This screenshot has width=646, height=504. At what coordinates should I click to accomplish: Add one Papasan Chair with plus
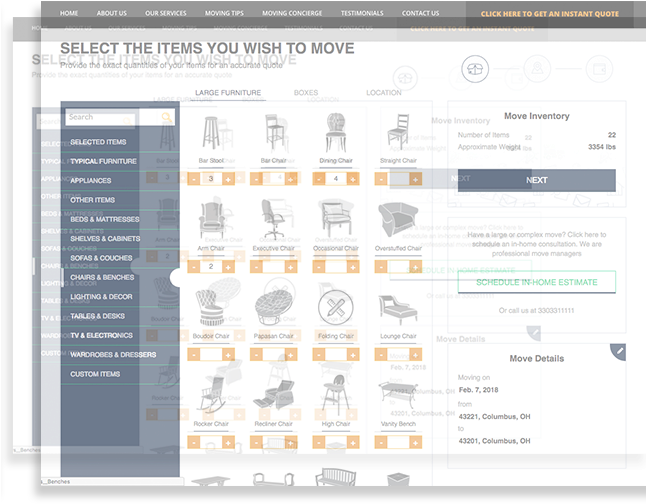290,354
